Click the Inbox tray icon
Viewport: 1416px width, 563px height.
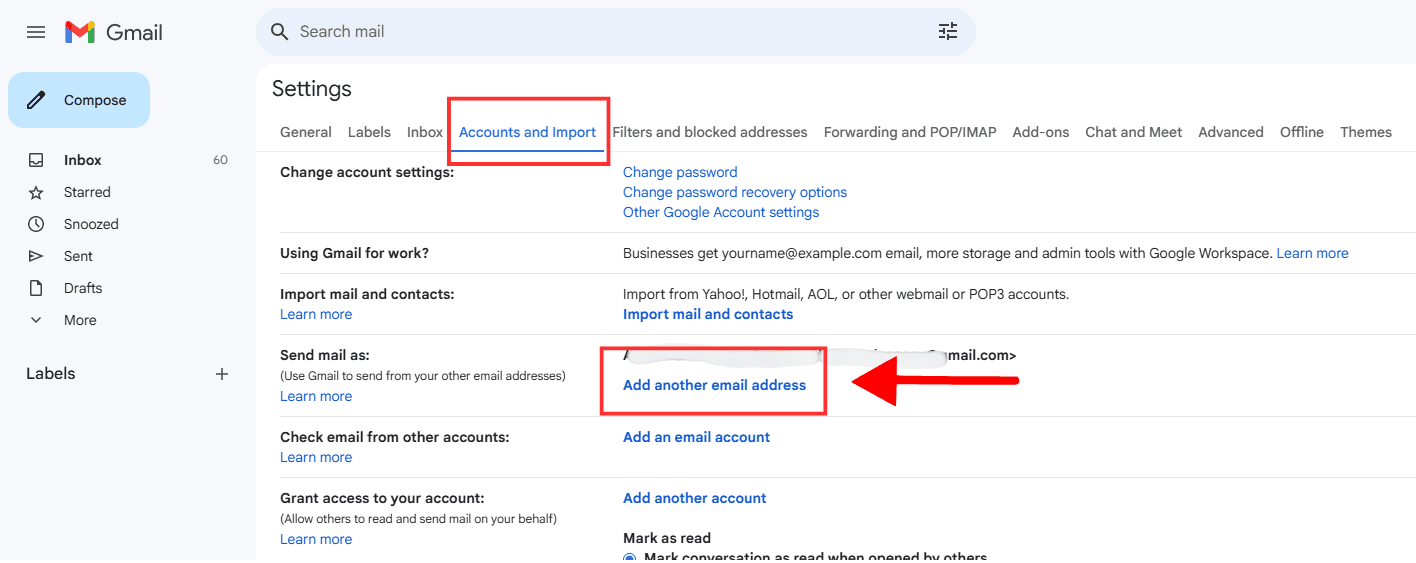pos(36,160)
